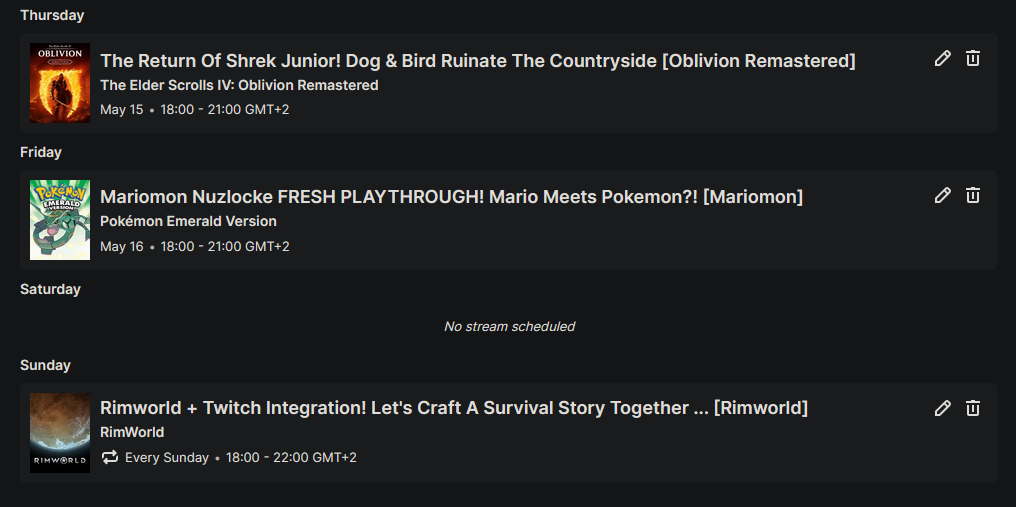Edit the Oblivion Remastered stream entry
1016x507 pixels.
942,59
